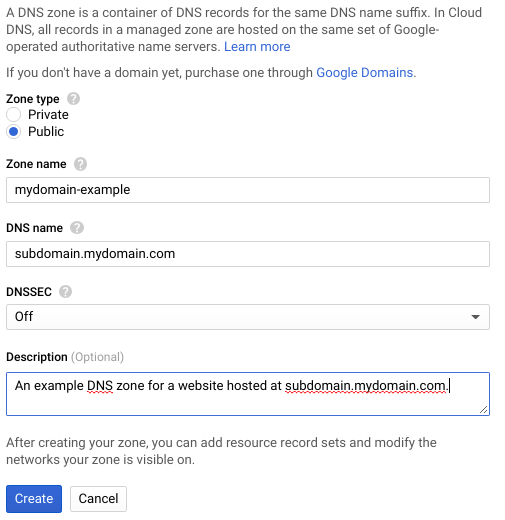Viewport: 505px width, 520px height.
Task: Open the Zone type help tooltip icon
Action: tap(73, 99)
